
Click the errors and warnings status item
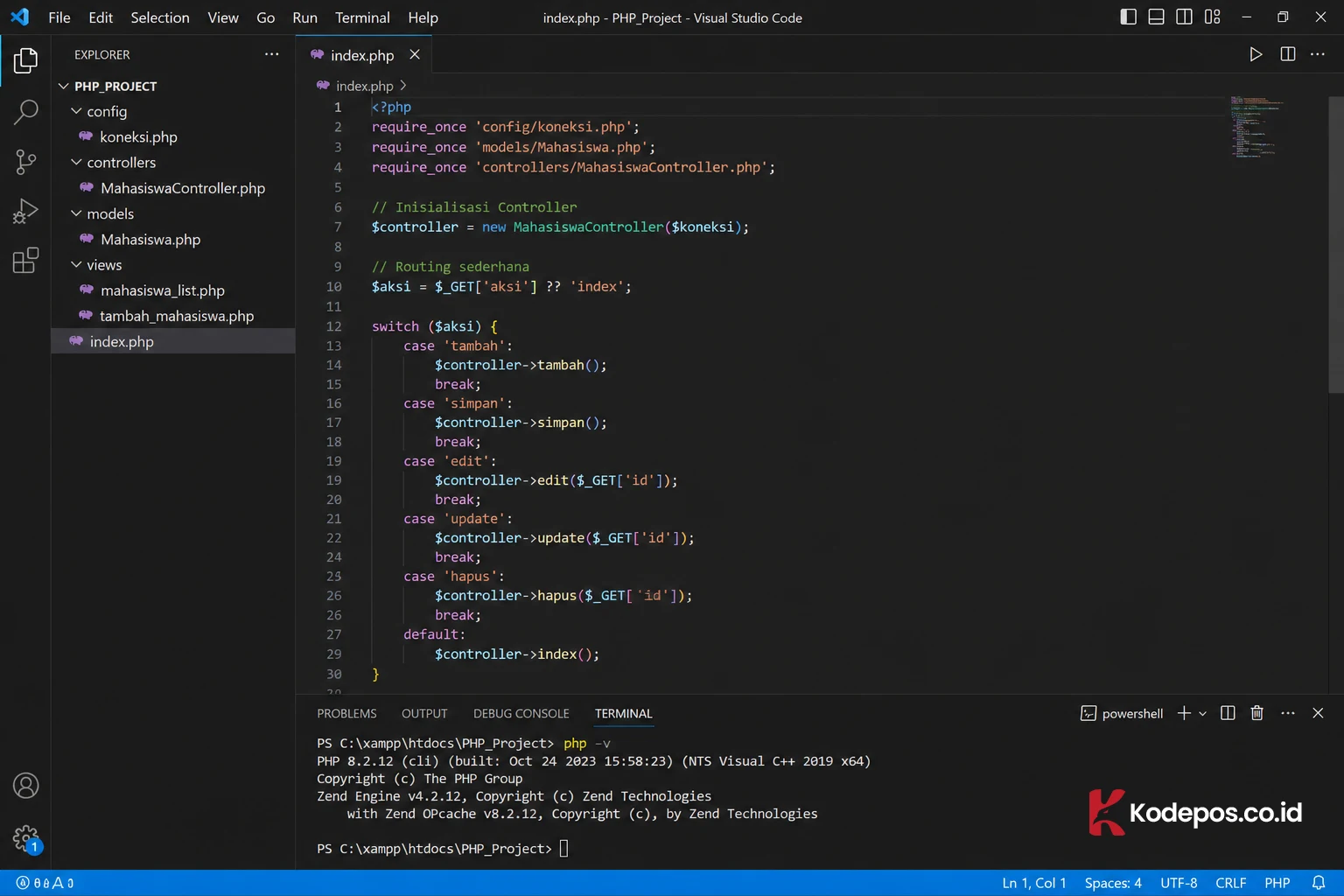click(x=45, y=883)
